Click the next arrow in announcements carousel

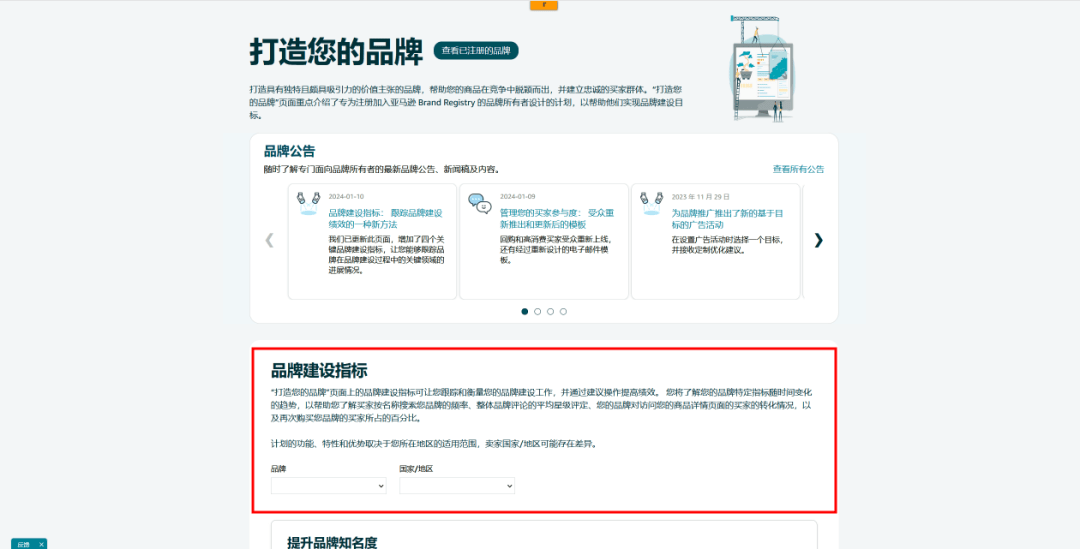[x=818, y=240]
